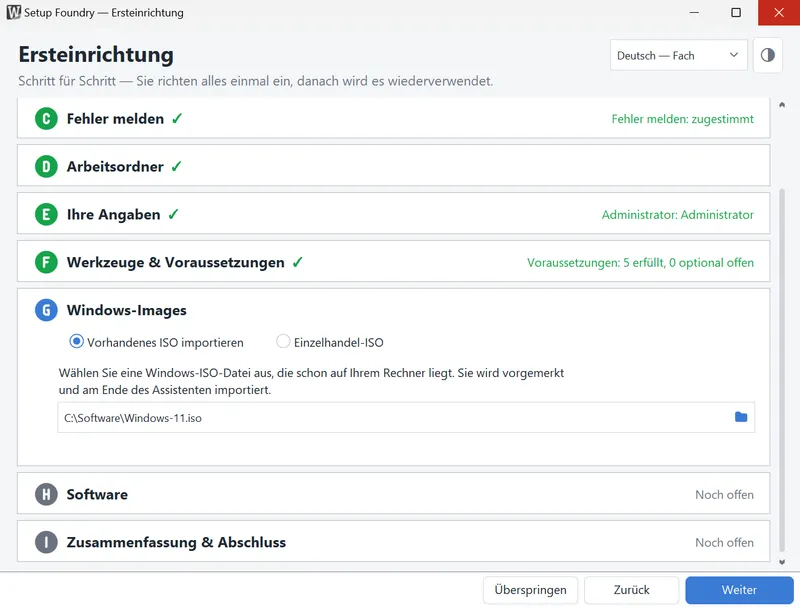Maximize the Setup Foundry window
Viewport: 800px width, 608px height.
736,12
